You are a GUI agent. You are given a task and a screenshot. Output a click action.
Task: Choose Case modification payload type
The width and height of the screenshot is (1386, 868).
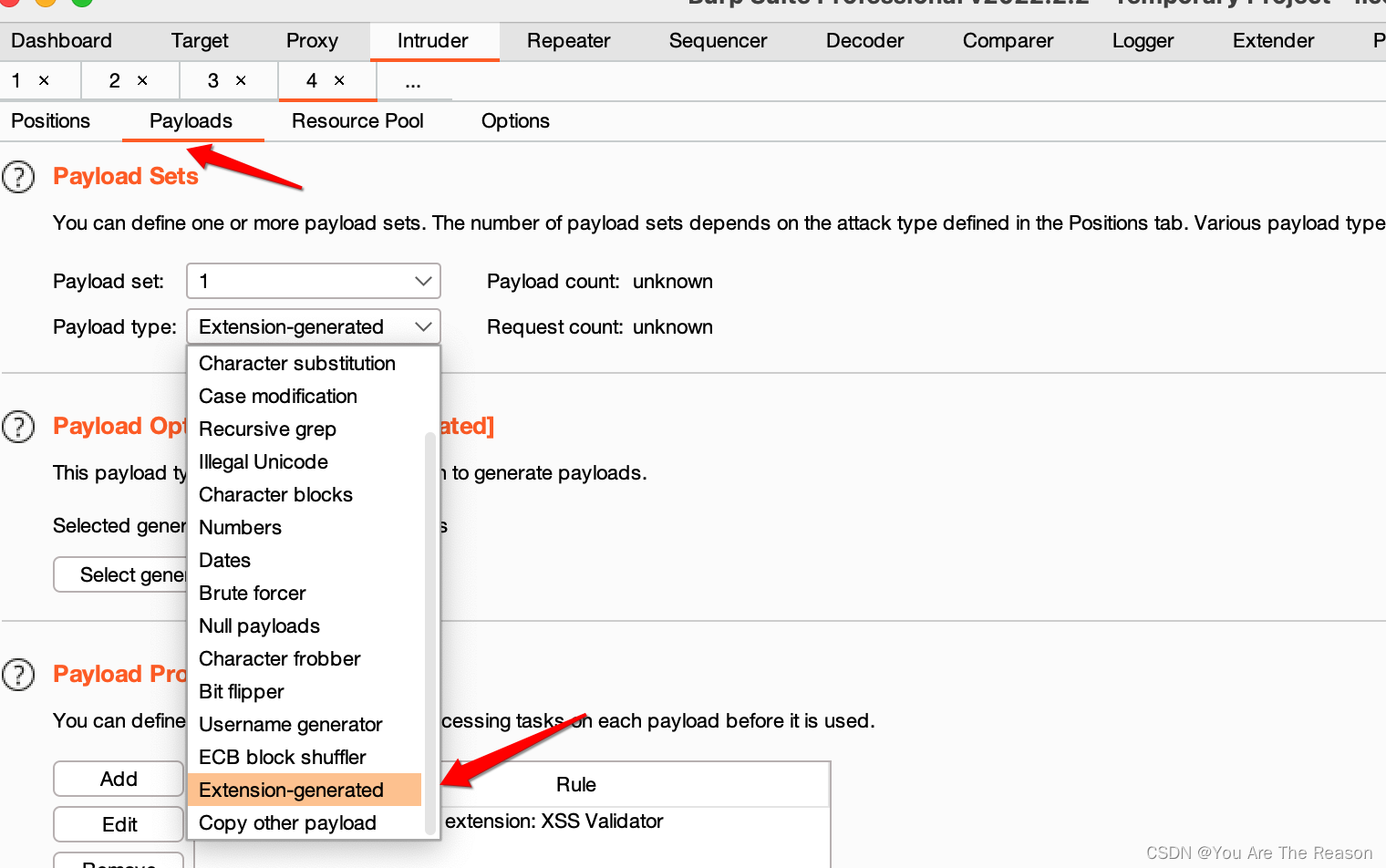coord(305,396)
